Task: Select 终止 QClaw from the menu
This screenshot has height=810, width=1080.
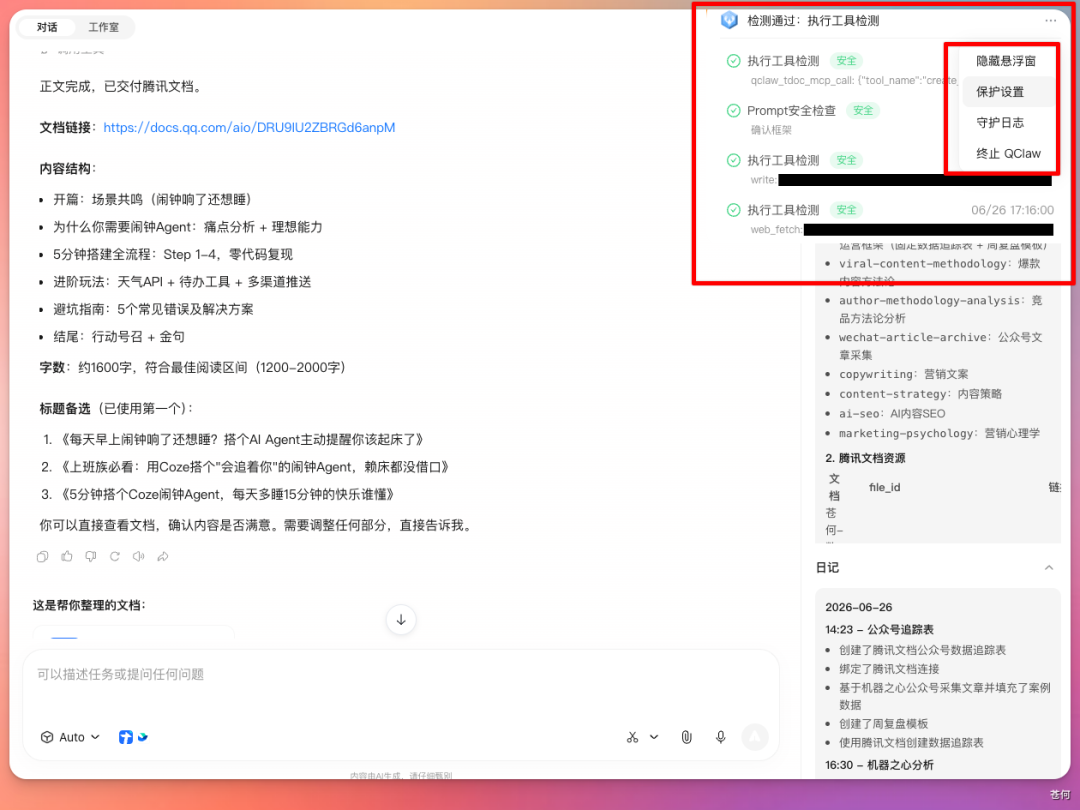Action: tap(1006, 154)
